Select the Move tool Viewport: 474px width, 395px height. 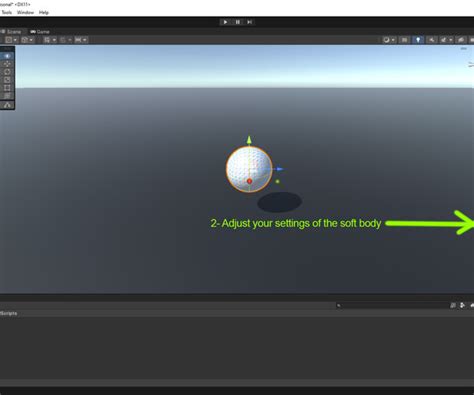[x=7, y=64]
